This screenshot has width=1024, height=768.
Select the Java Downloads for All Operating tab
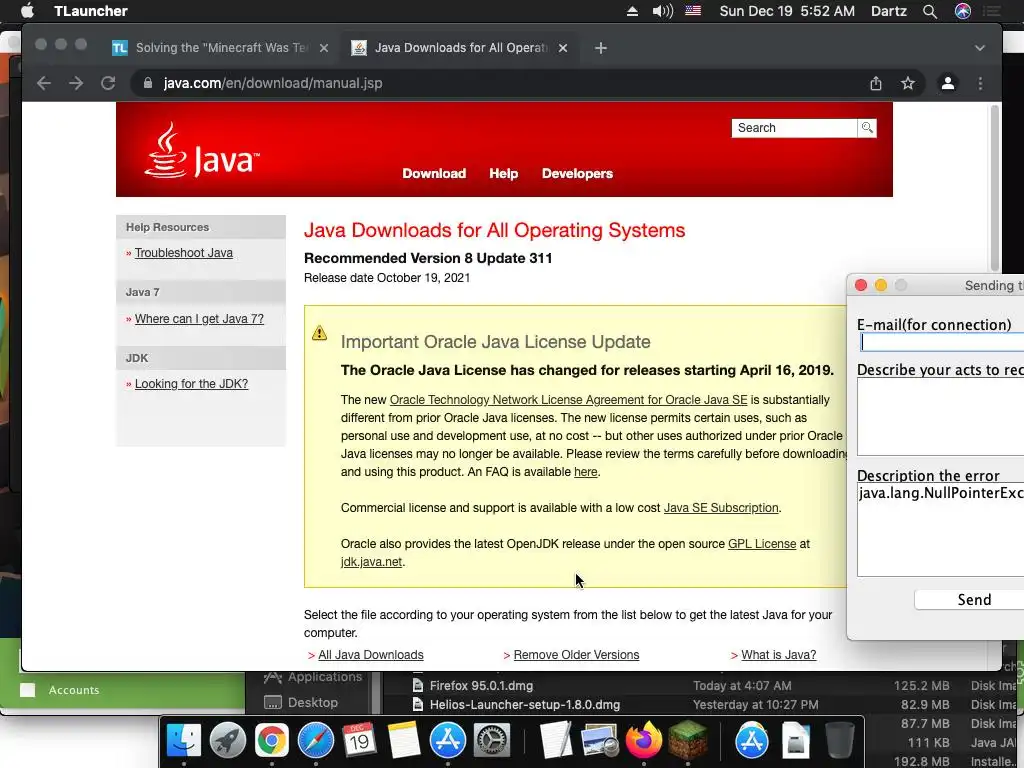click(x=461, y=48)
